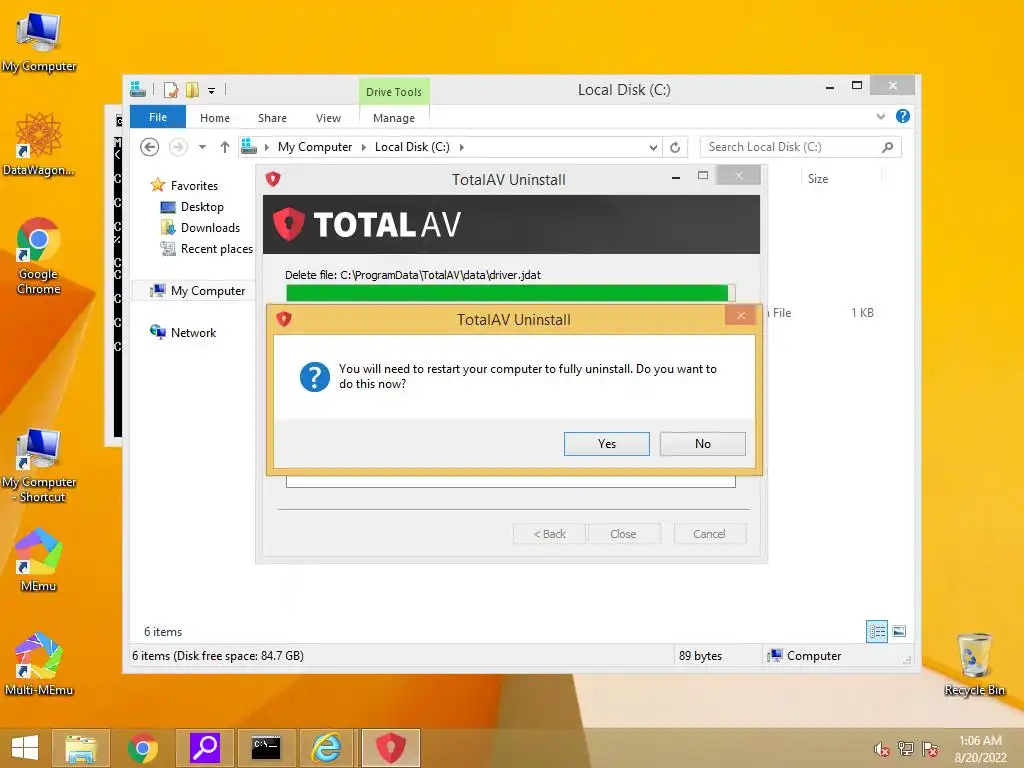This screenshot has height=768, width=1024.
Task: Expand the breadcrumb arrow after My Computer
Action: tap(364, 147)
